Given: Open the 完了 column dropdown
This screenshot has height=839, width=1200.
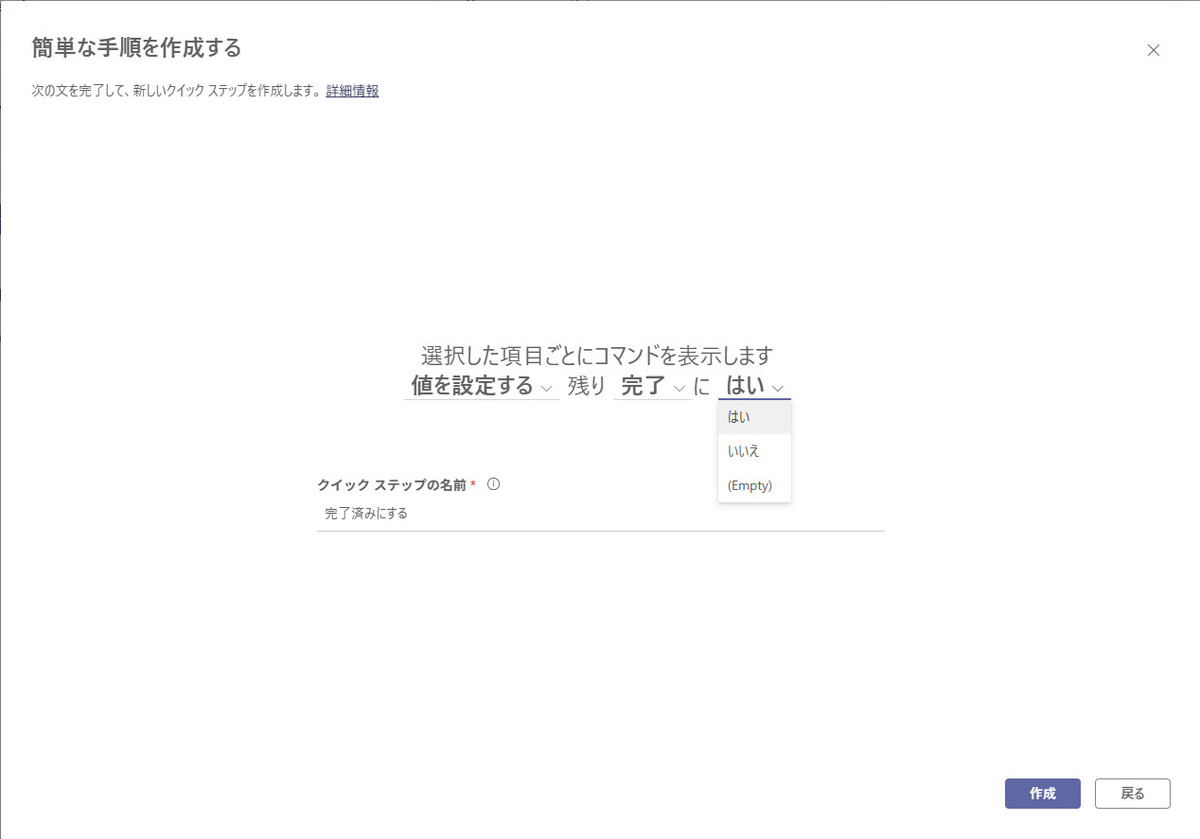Looking at the screenshot, I should click(x=652, y=386).
